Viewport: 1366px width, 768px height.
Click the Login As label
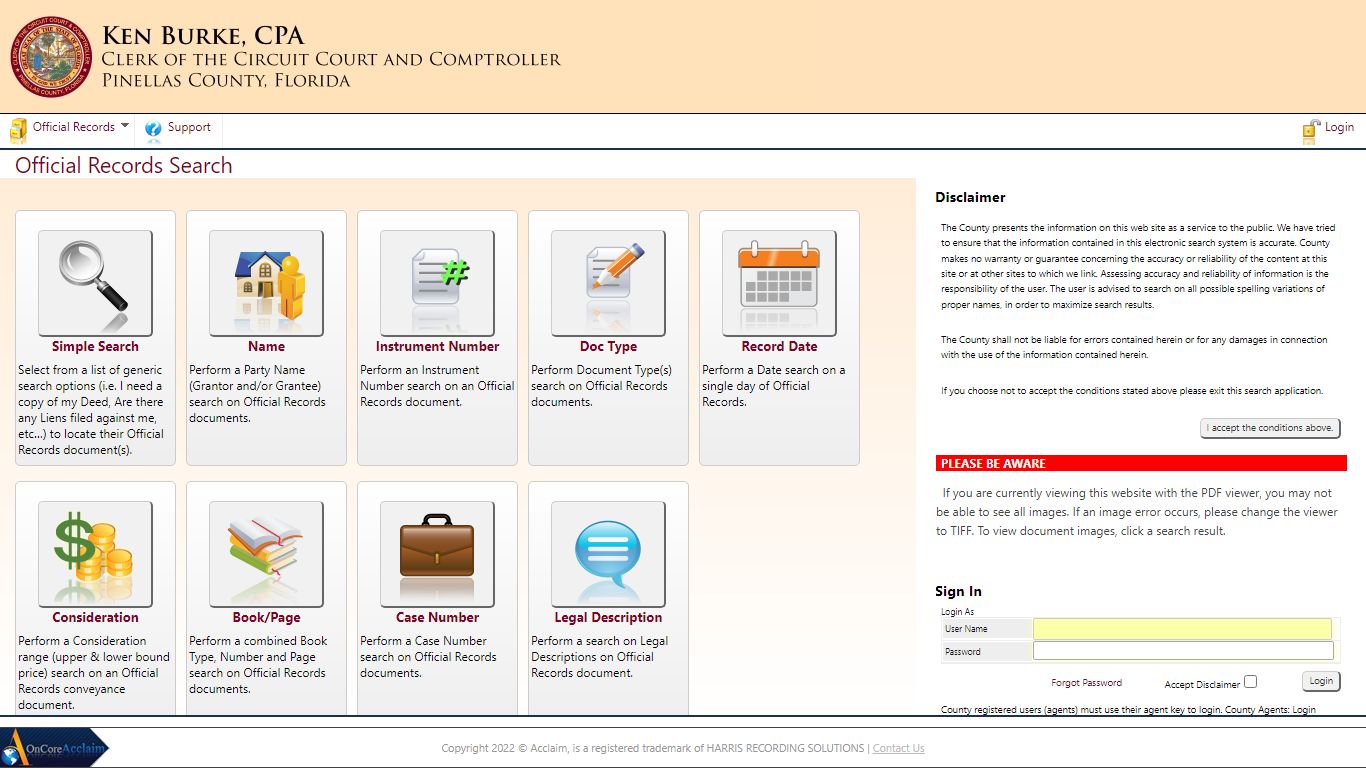coord(957,612)
